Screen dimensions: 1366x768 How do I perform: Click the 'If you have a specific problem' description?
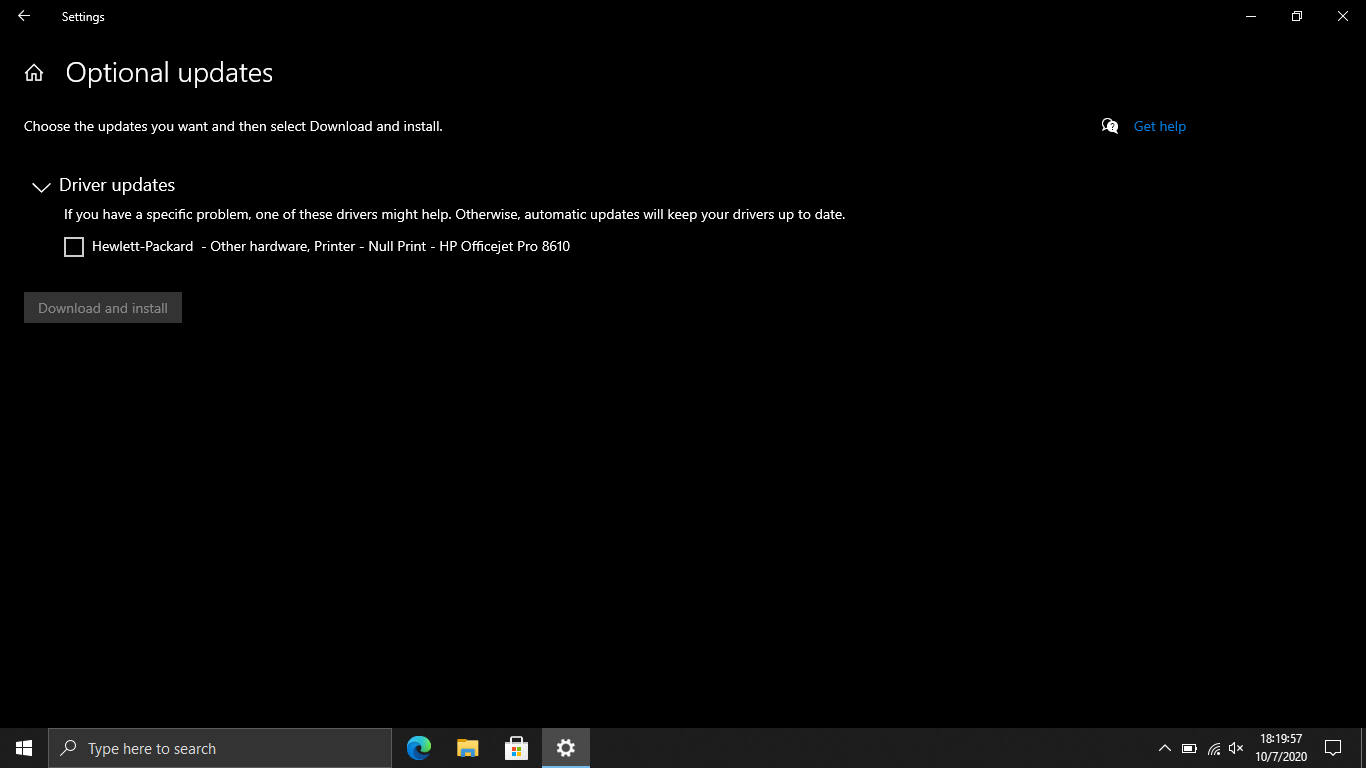click(455, 214)
